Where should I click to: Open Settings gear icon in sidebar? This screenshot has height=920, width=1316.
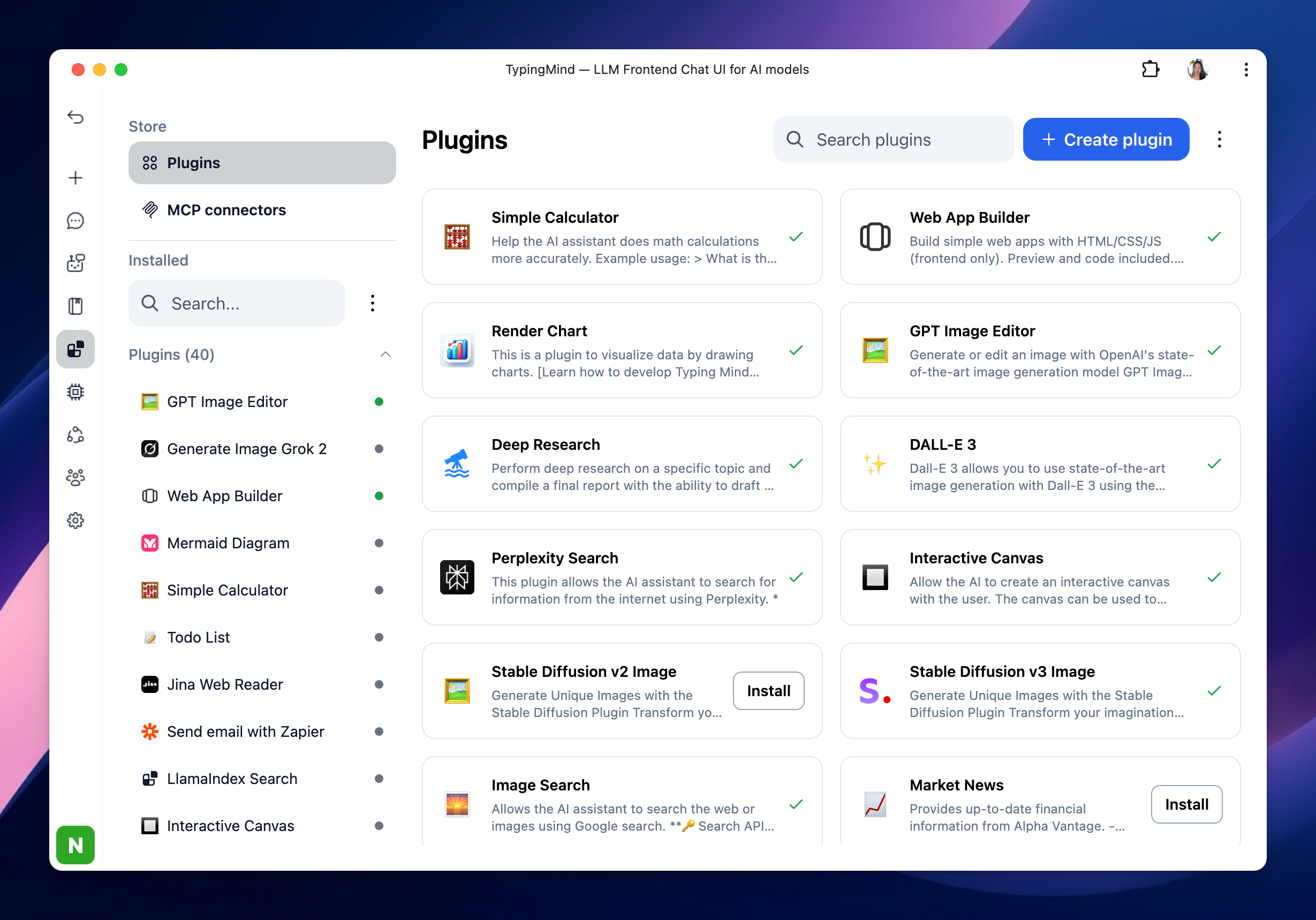tap(75, 521)
